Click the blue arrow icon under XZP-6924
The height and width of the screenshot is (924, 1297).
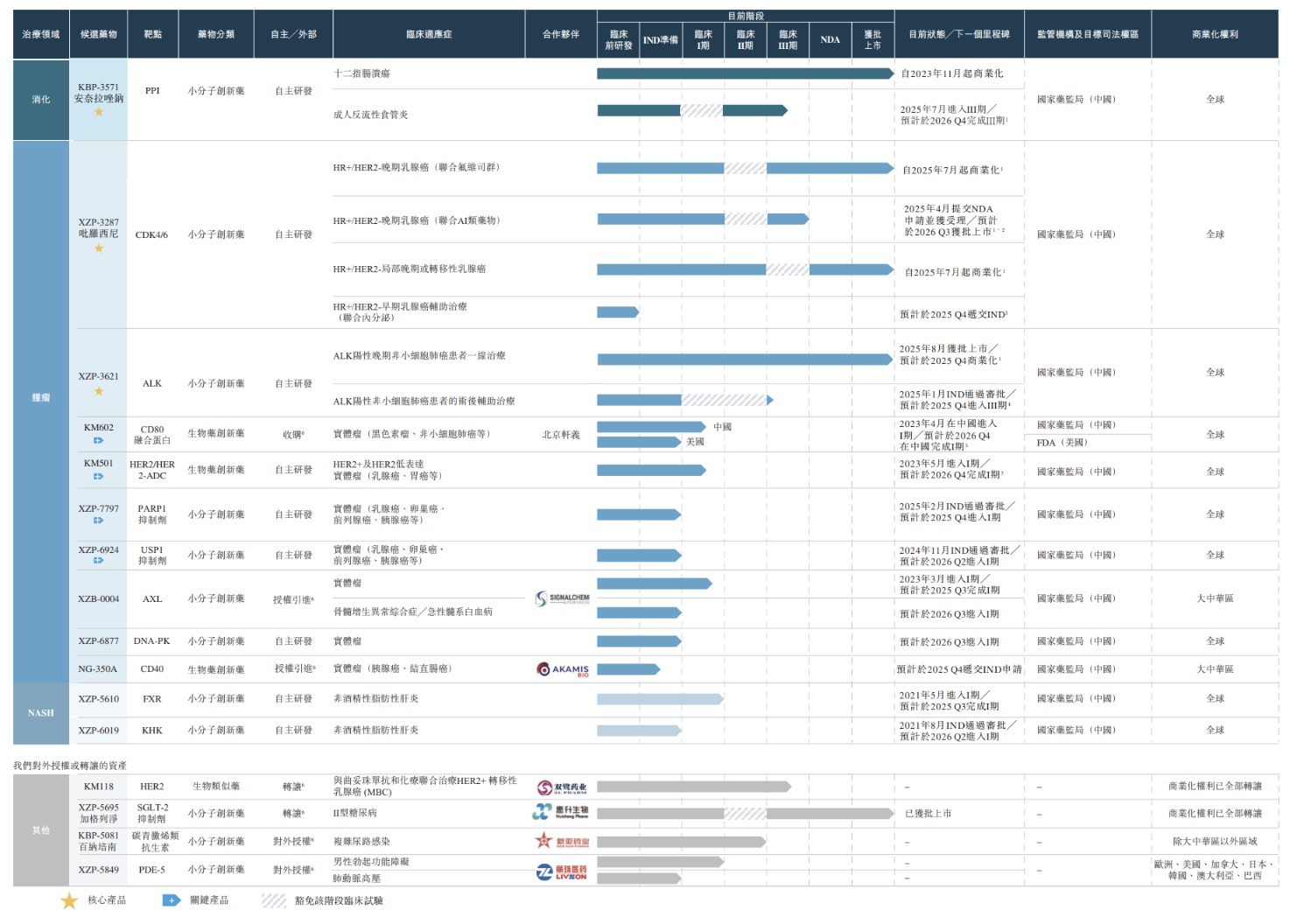(99, 561)
